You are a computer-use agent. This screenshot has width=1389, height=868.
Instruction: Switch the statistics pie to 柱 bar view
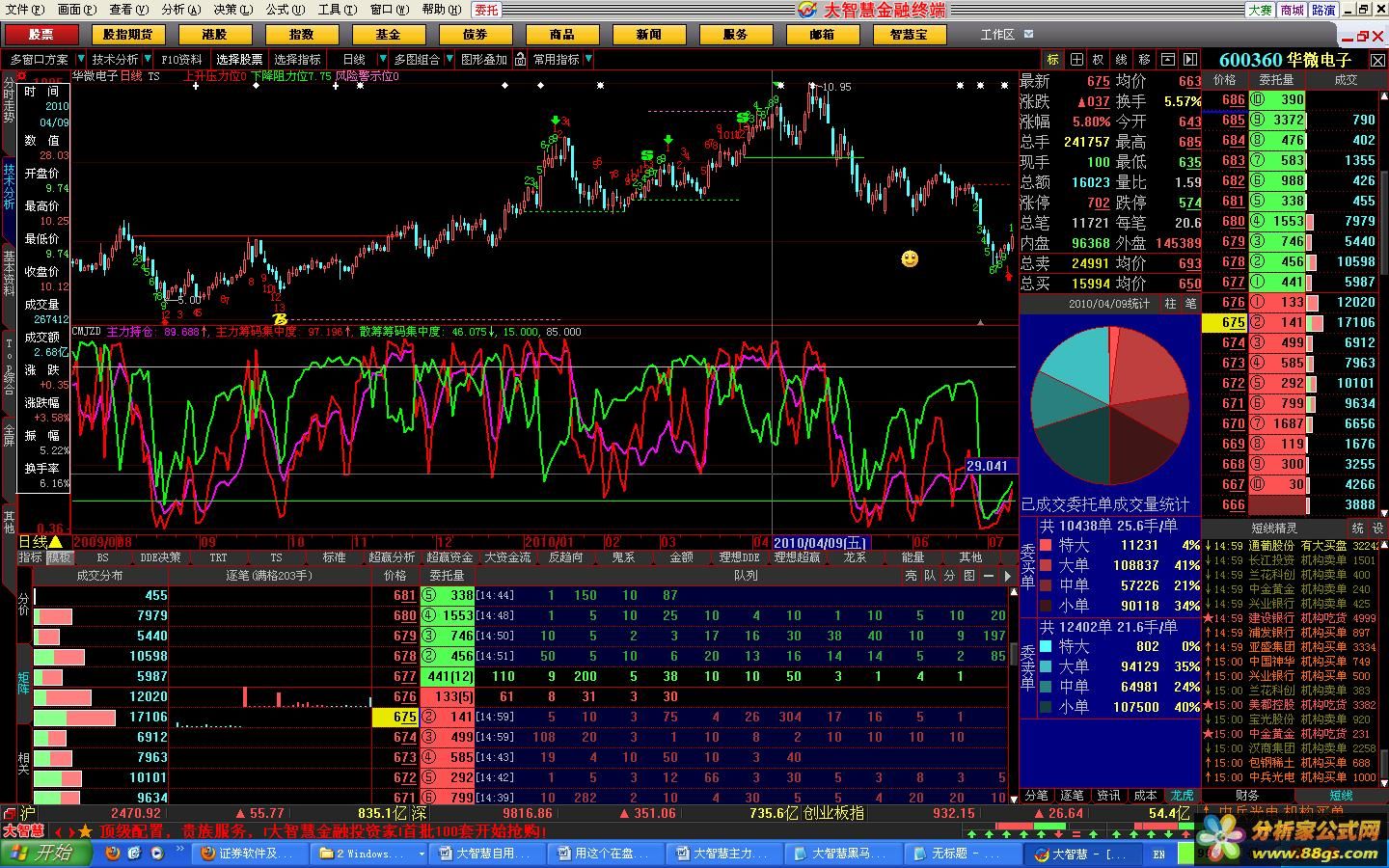pos(1170,304)
